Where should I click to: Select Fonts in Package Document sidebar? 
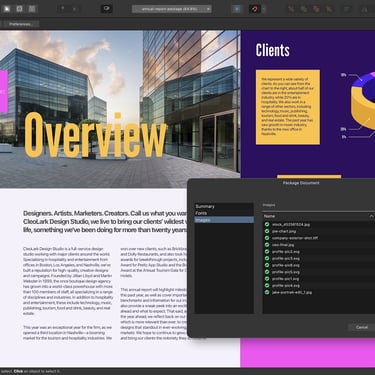224,213
